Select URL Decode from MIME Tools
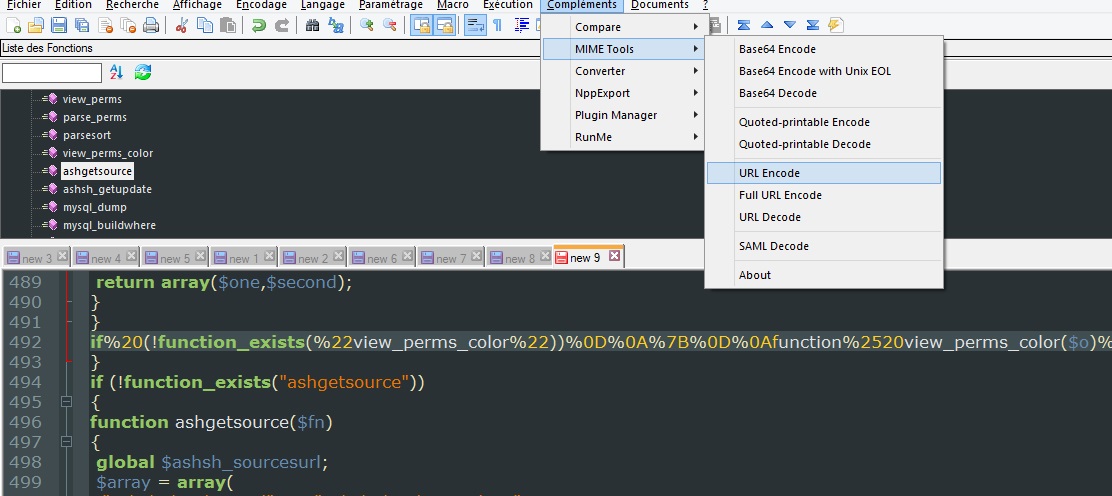The height and width of the screenshot is (496, 1112). point(769,217)
